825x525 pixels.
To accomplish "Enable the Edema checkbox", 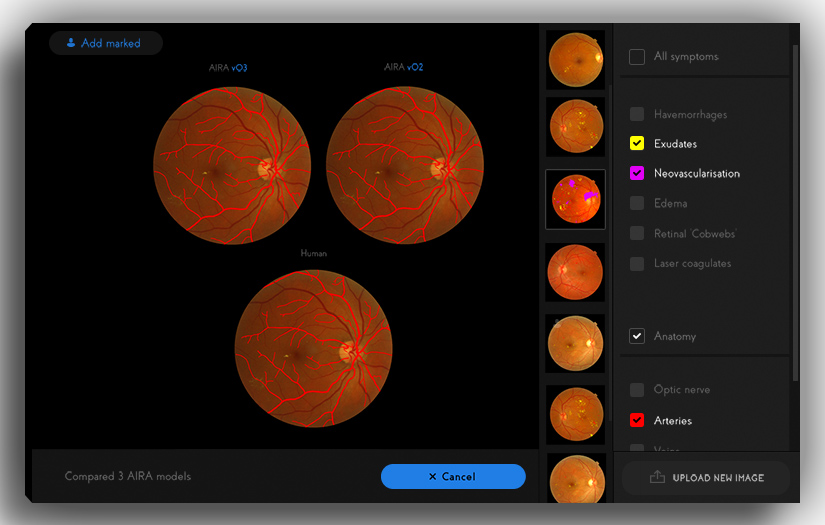I will pos(637,203).
